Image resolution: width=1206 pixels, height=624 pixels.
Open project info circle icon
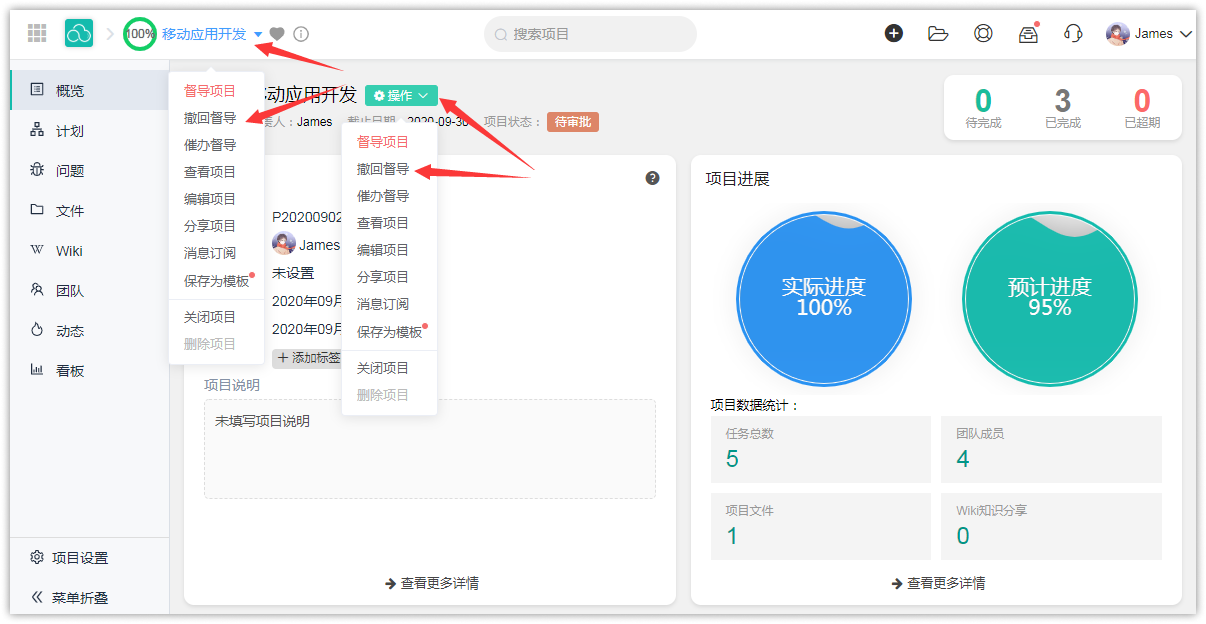(301, 34)
